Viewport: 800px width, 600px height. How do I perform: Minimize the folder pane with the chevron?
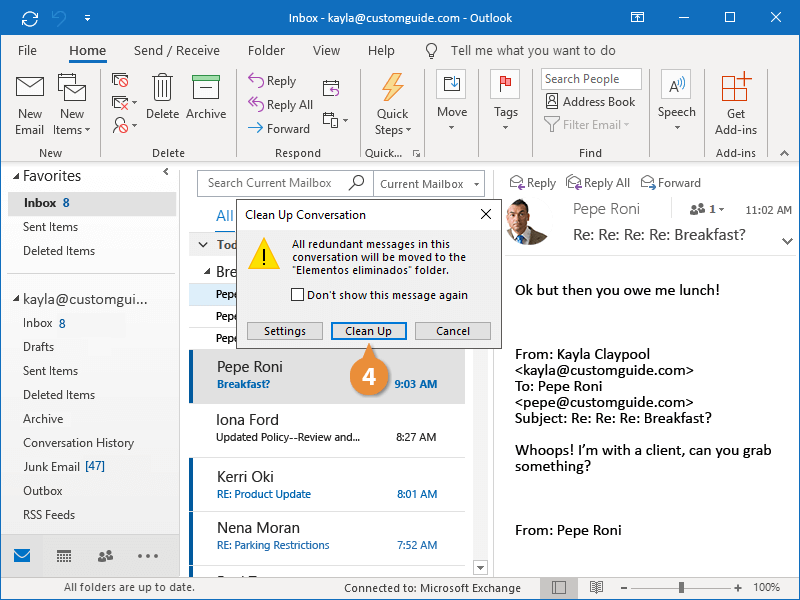[166, 172]
